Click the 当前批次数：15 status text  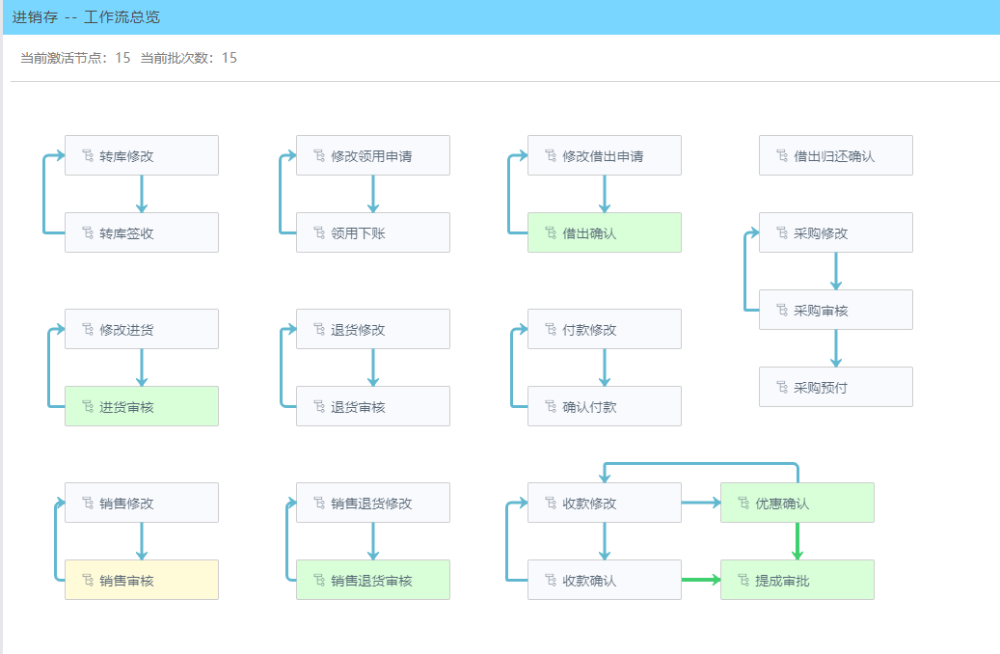click(x=189, y=58)
